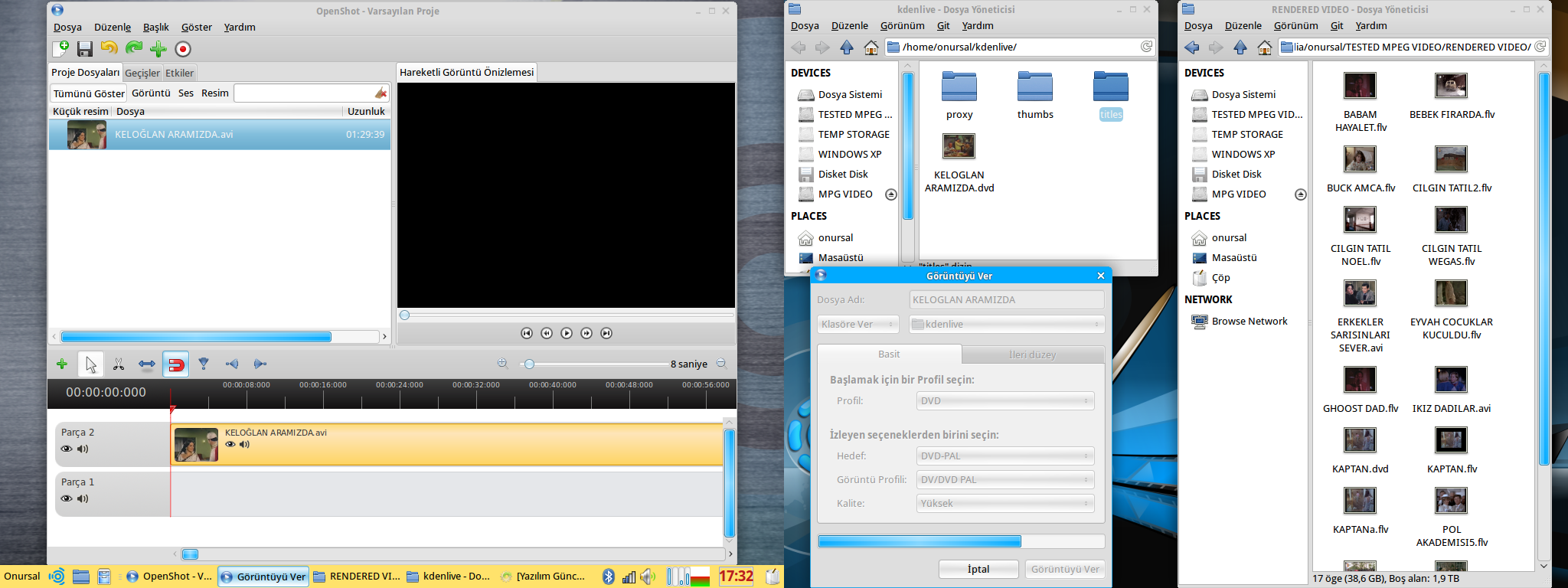This screenshot has height=588, width=1568.
Task: Toggle Parça 2 track visibility eye
Action: pos(67,449)
